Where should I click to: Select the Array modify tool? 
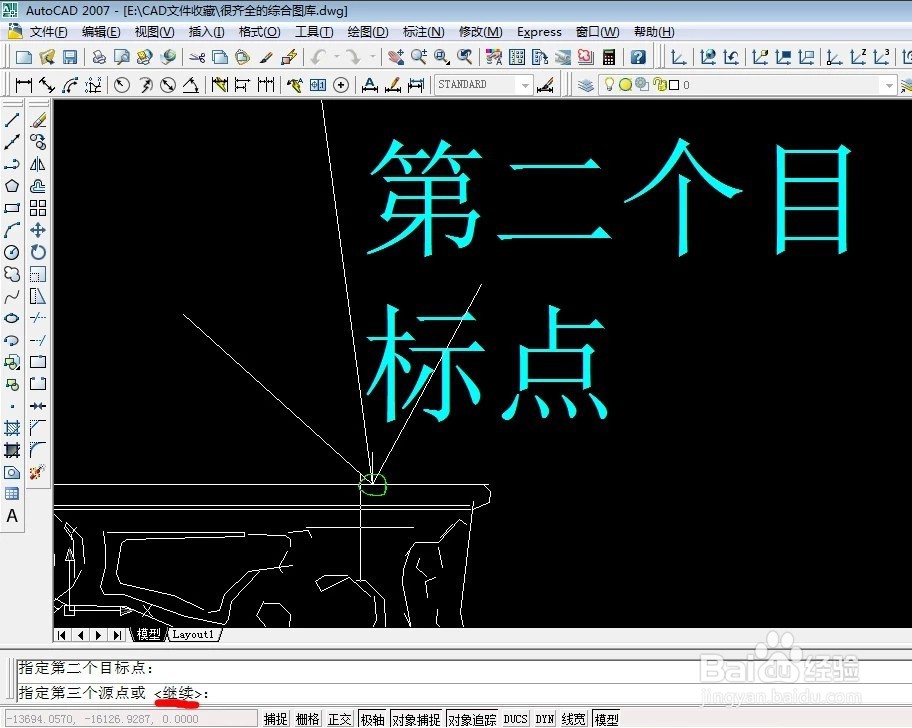point(38,208)
